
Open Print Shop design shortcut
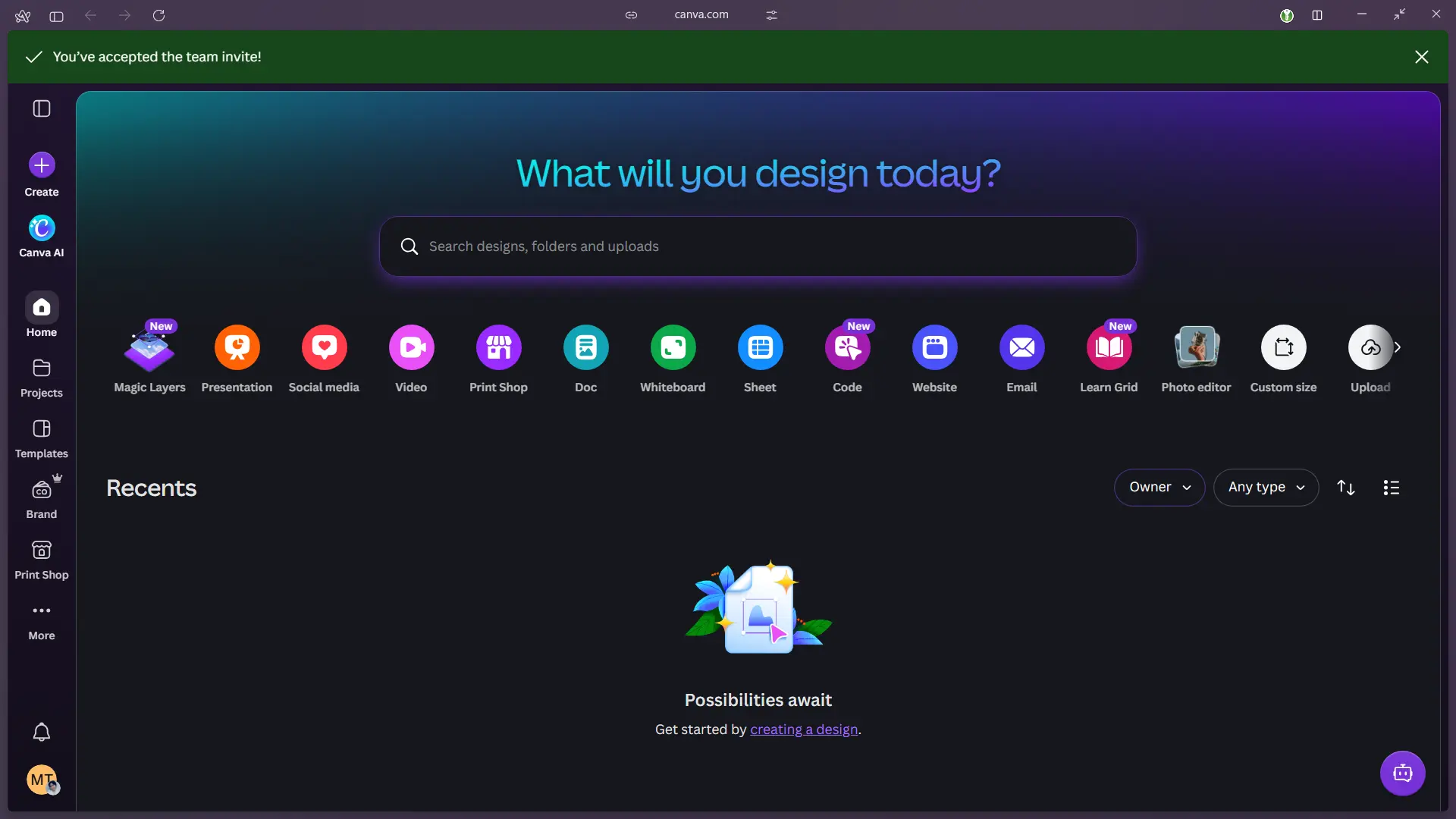pos(498,358)
